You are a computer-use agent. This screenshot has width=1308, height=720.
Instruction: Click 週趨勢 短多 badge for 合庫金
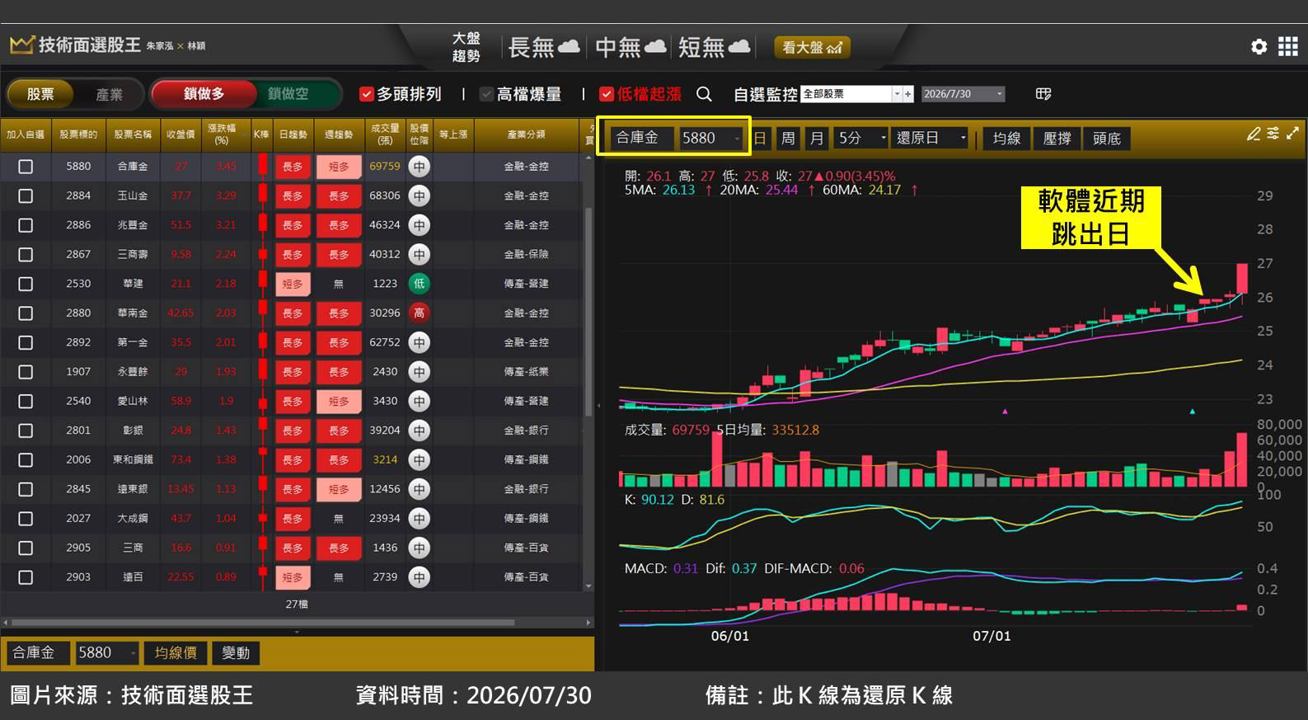tap(339, 167)
